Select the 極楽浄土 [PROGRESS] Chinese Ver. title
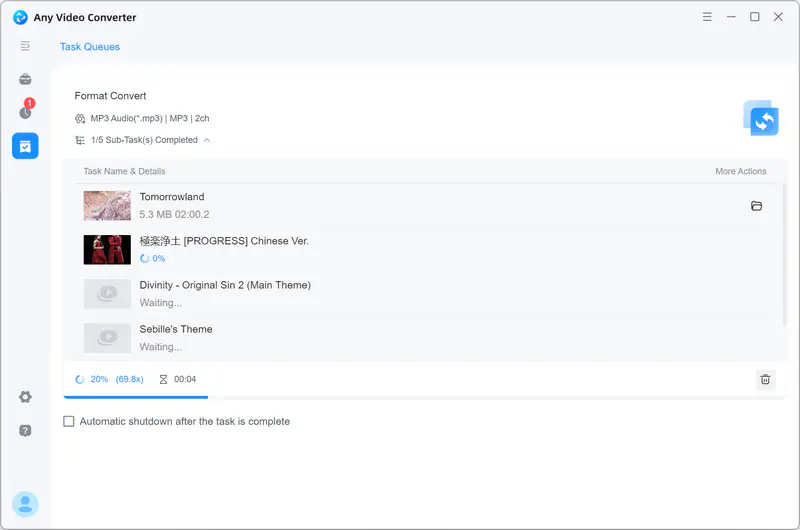The height and width of the screenshot is (530, 800). click(x=224, y=241)
